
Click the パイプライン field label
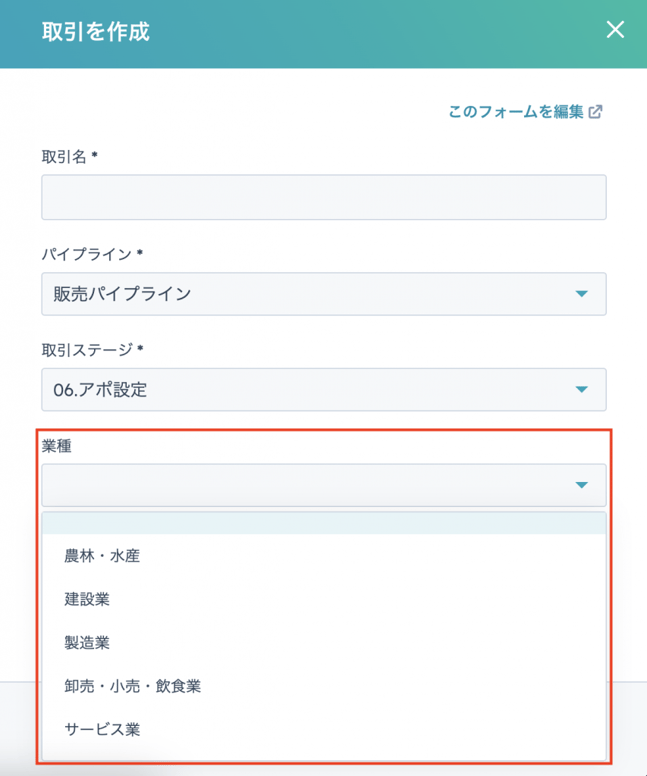(x=87, y=253)
